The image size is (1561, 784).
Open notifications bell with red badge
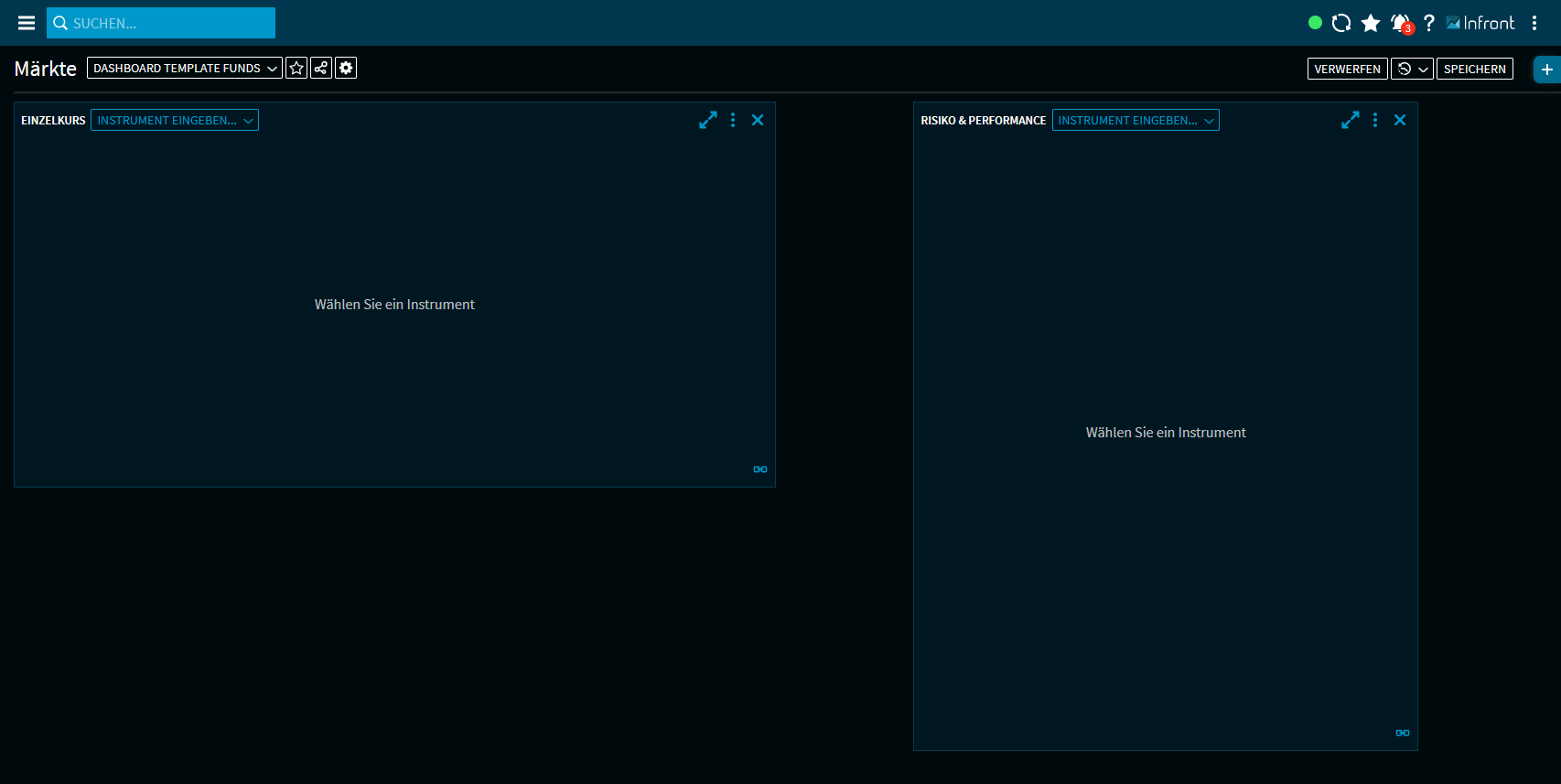1401,24
